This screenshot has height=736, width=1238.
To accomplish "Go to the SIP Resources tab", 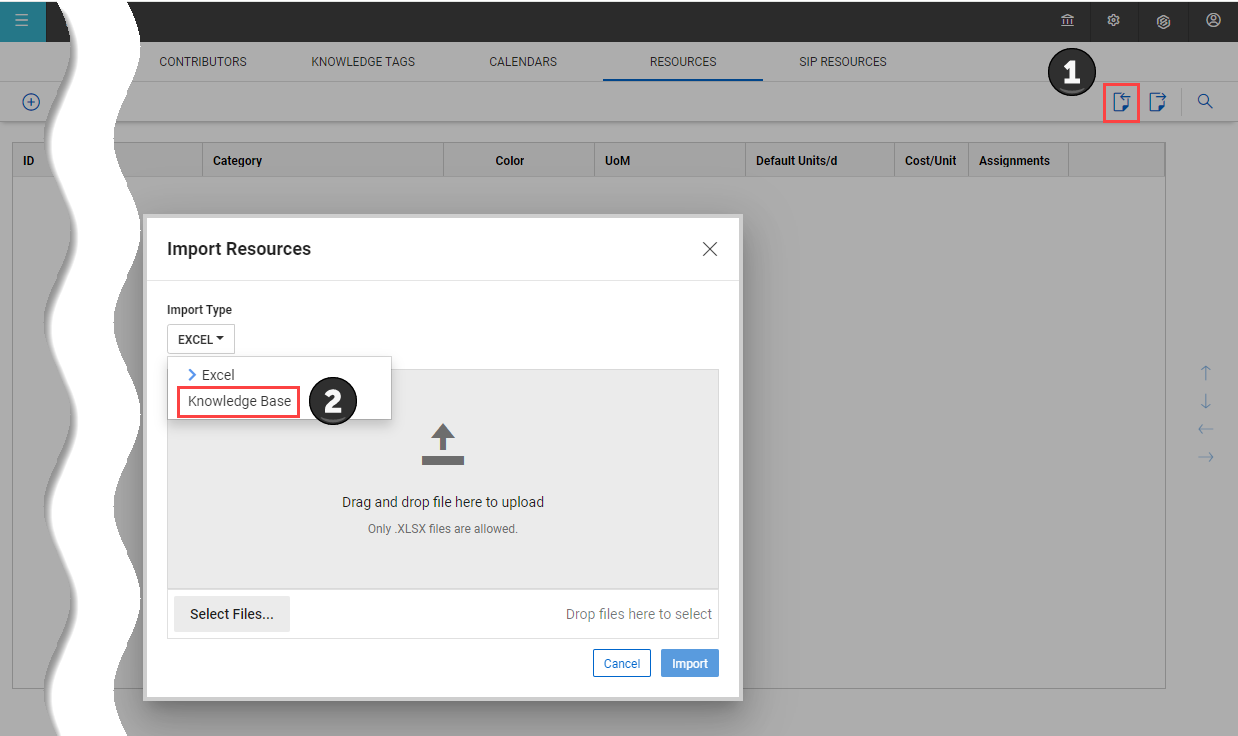I will click(x=842, y=62).
